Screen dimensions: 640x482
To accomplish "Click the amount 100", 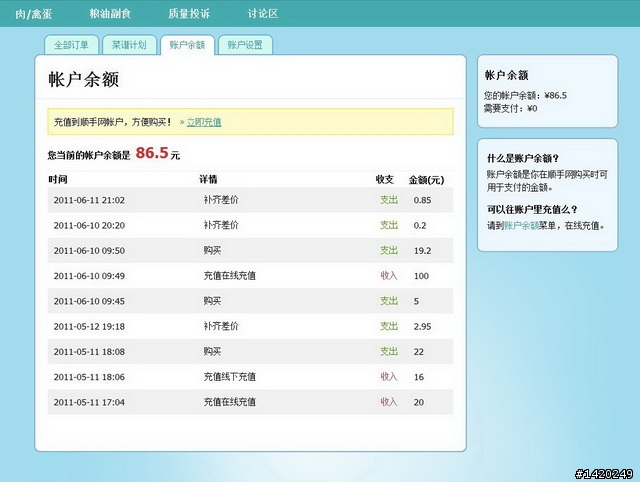I will tap(421, 276).
